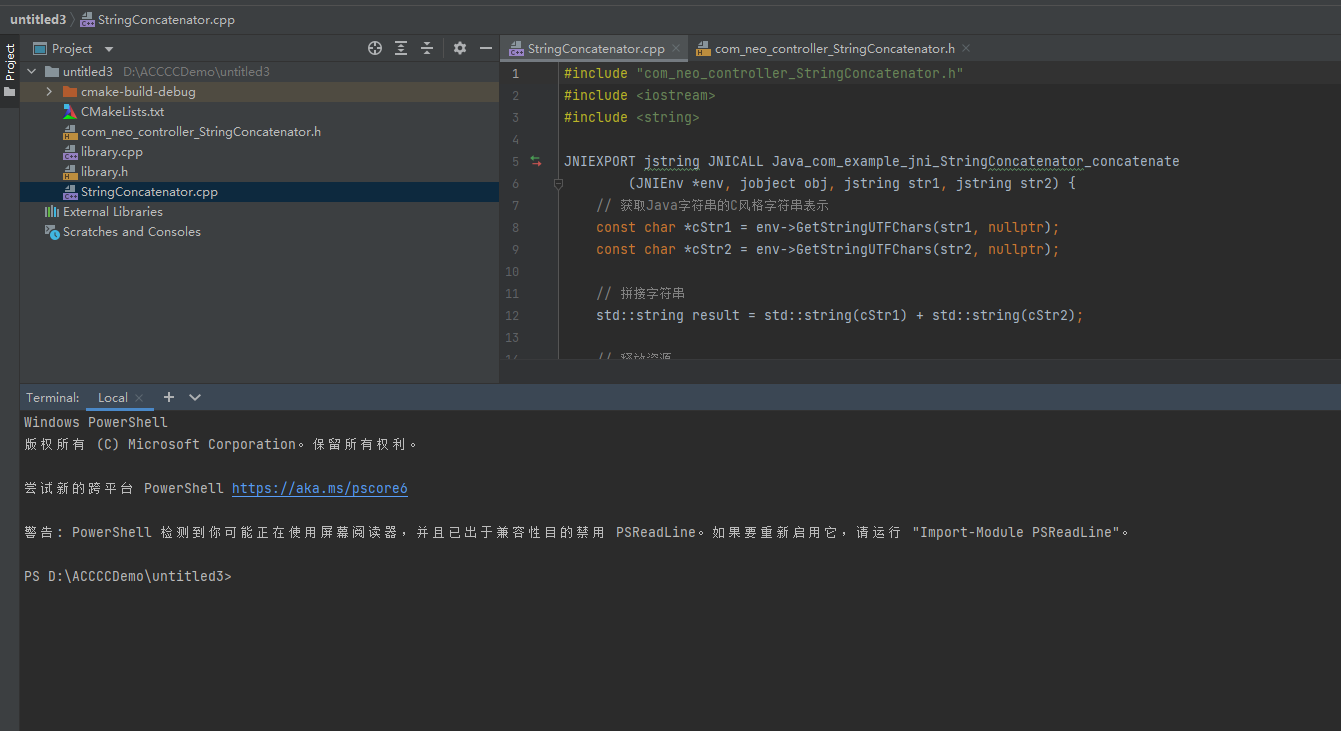Click line number 1 in the editor gutter

(x=515, y=74)
